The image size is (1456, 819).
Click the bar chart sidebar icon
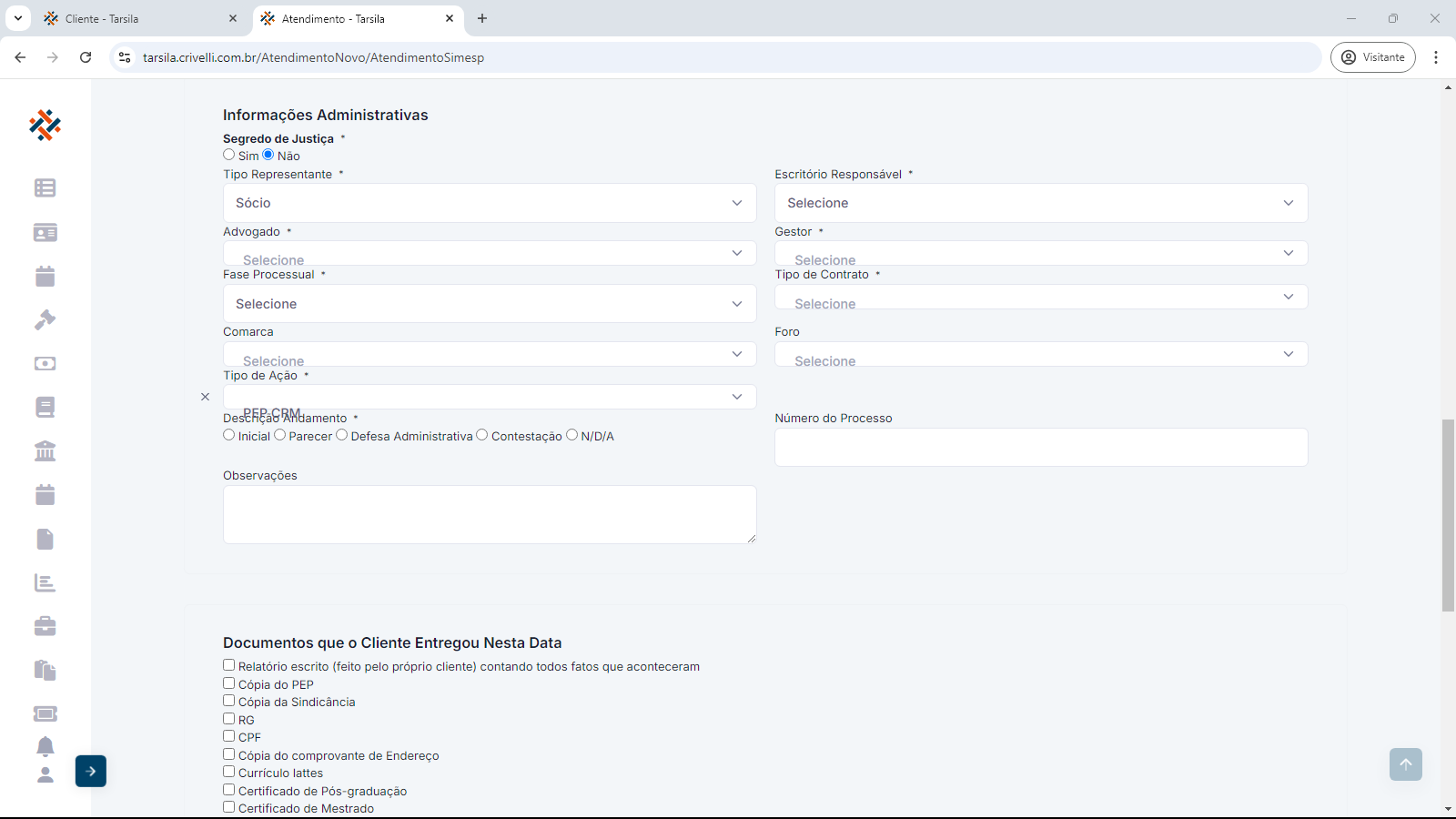point(45,582)
